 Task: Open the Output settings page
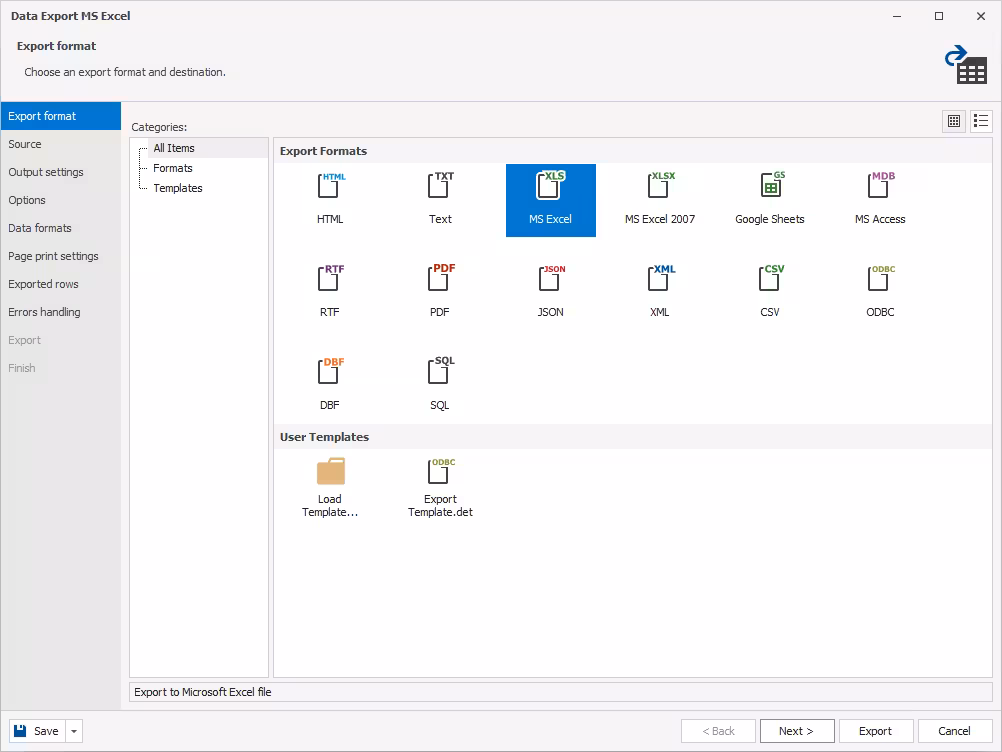[x=61, y=172]
